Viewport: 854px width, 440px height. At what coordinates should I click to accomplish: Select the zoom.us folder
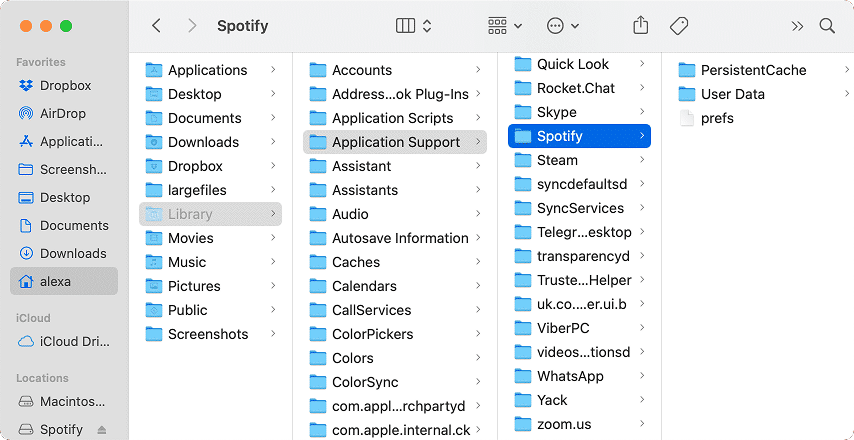[579, 424]
